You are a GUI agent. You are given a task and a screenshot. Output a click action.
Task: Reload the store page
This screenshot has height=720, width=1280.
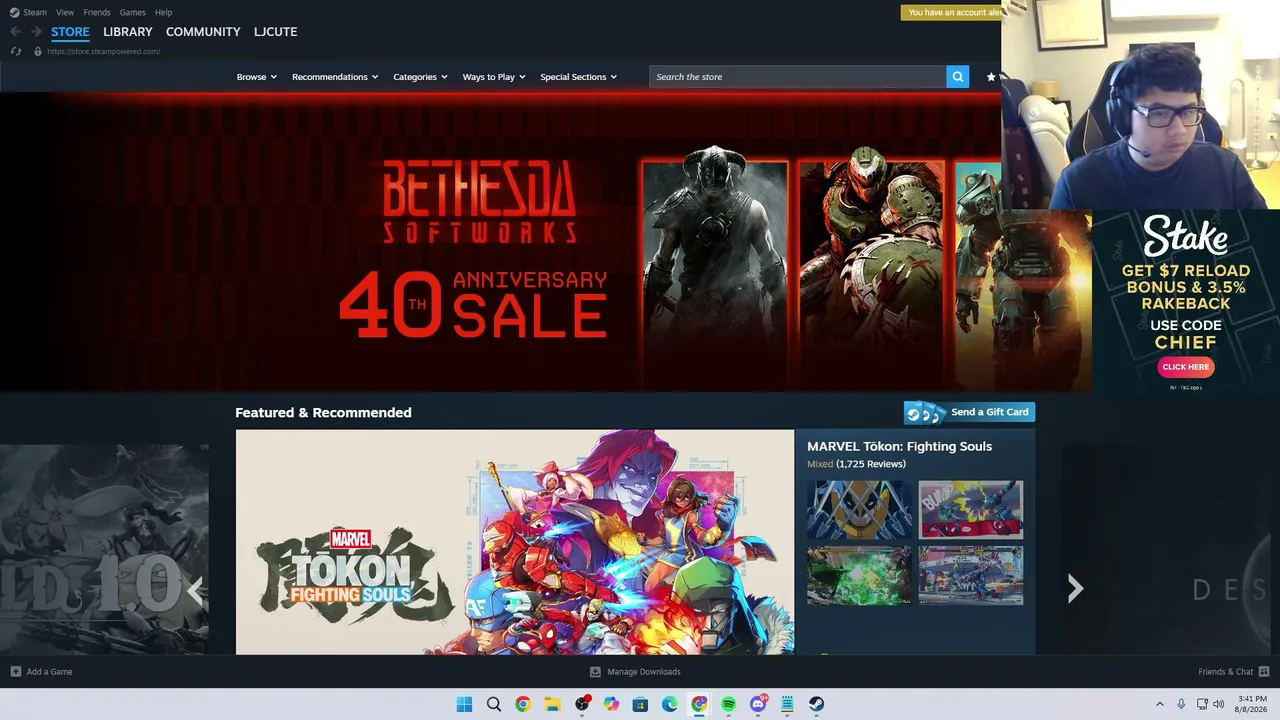15,51
